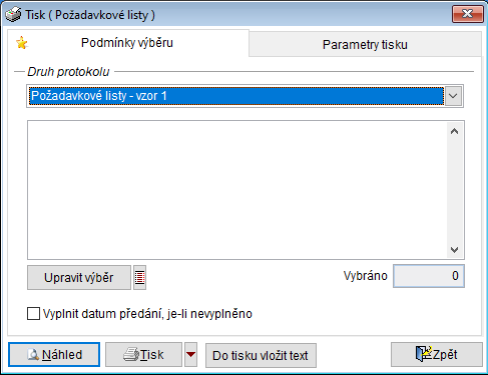The image size is (488, 375).
Task: Click the Náhled preview button
Action: (x=54, y=354)
